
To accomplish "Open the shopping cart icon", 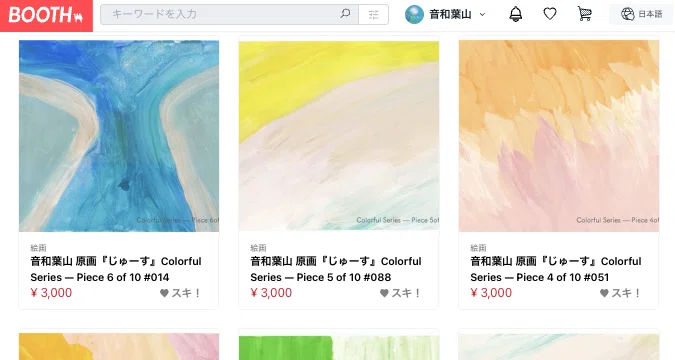I will (584, 14).
